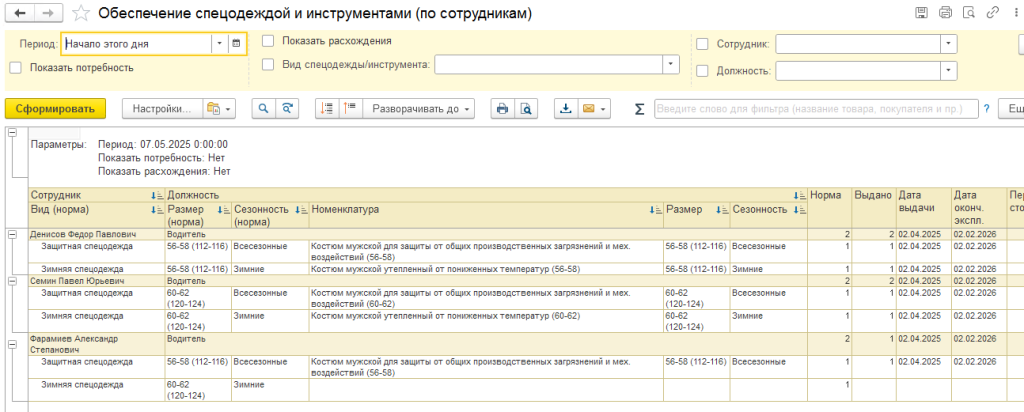
Task: Open the Настройки... button
Action: click(x=159, y=109)
